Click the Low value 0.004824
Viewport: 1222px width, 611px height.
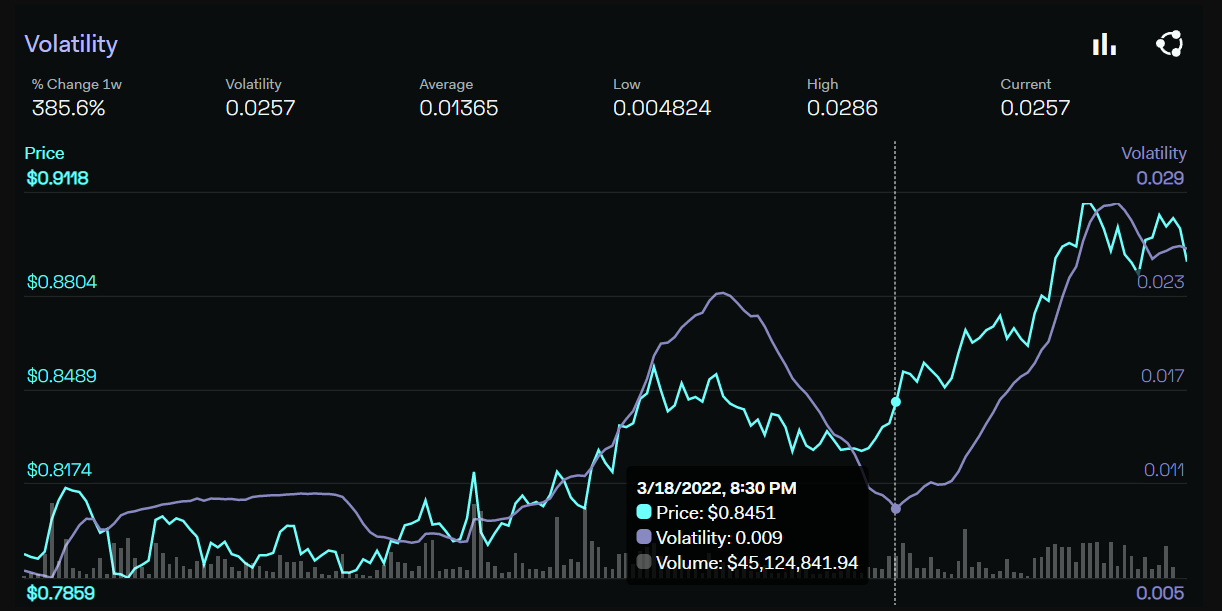click(662, 108)
